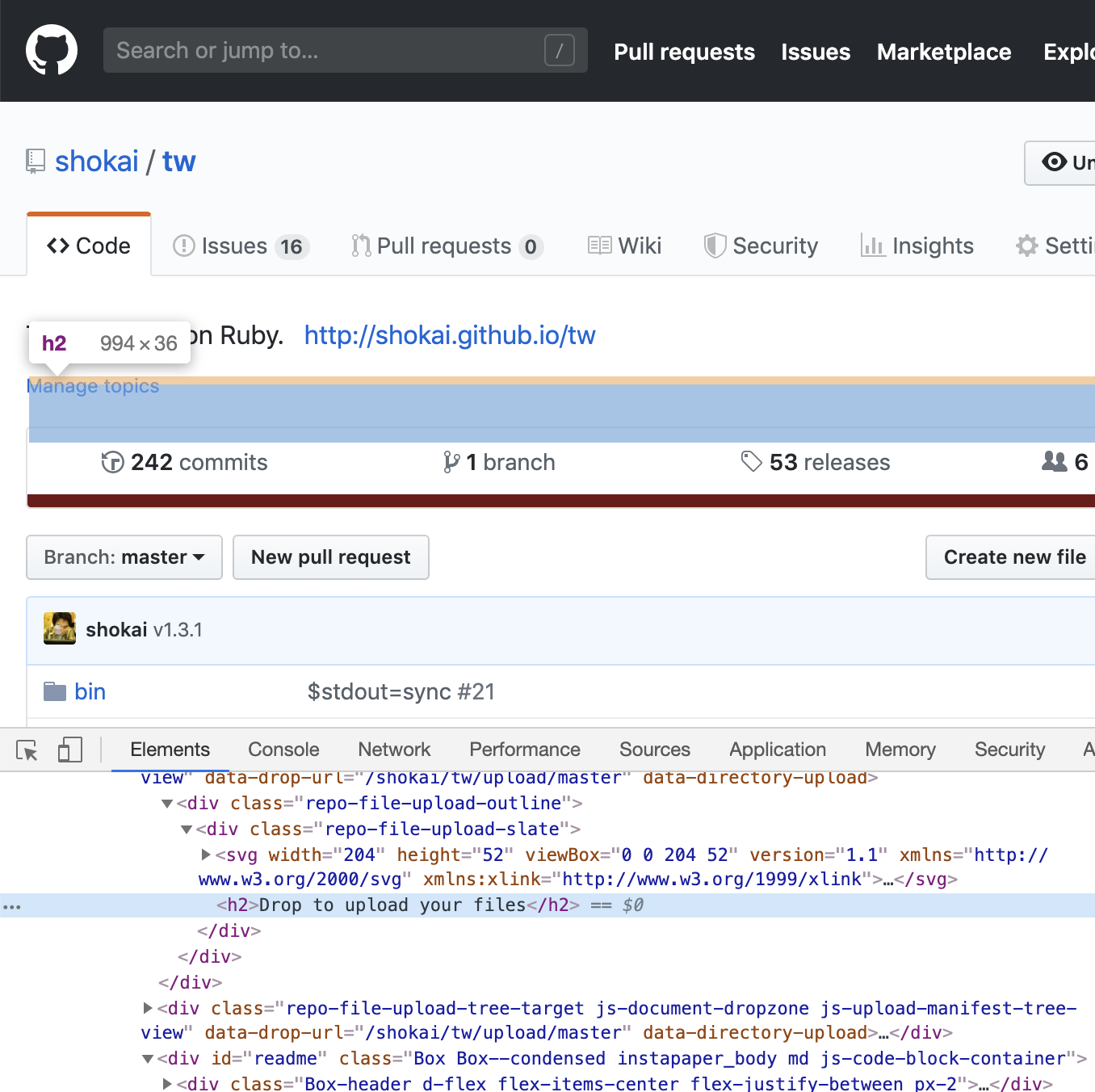Click the eye watch icon
1095x1092 pixels.
[x=1054, y=162]
